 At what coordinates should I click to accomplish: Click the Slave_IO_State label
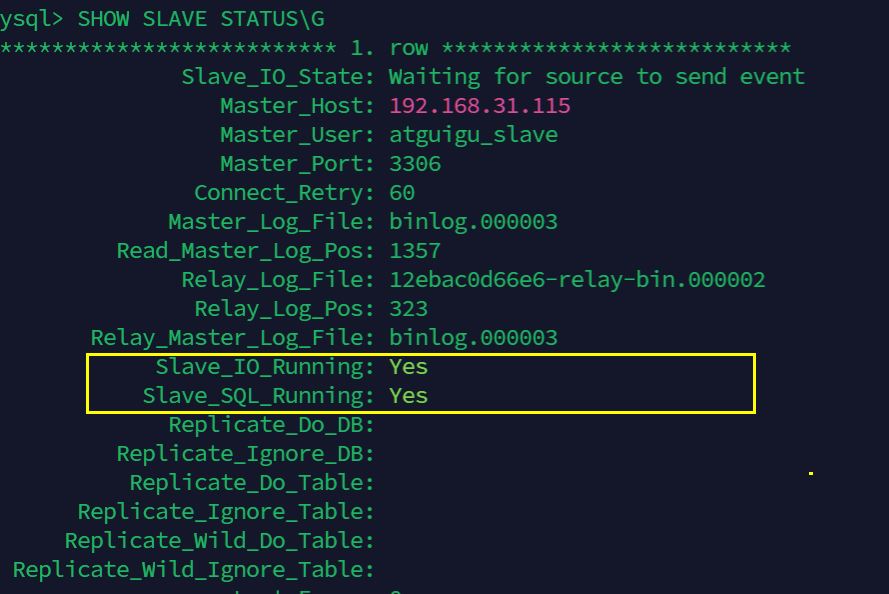[x=278, y=77]
